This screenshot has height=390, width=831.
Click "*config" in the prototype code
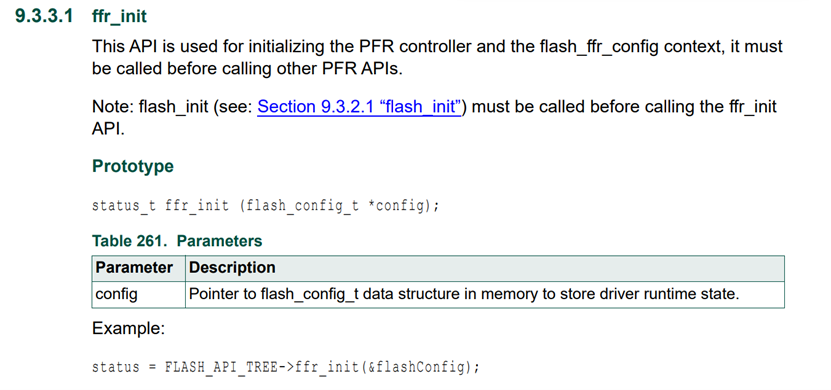pyautogui.click(x=396, y=206)
